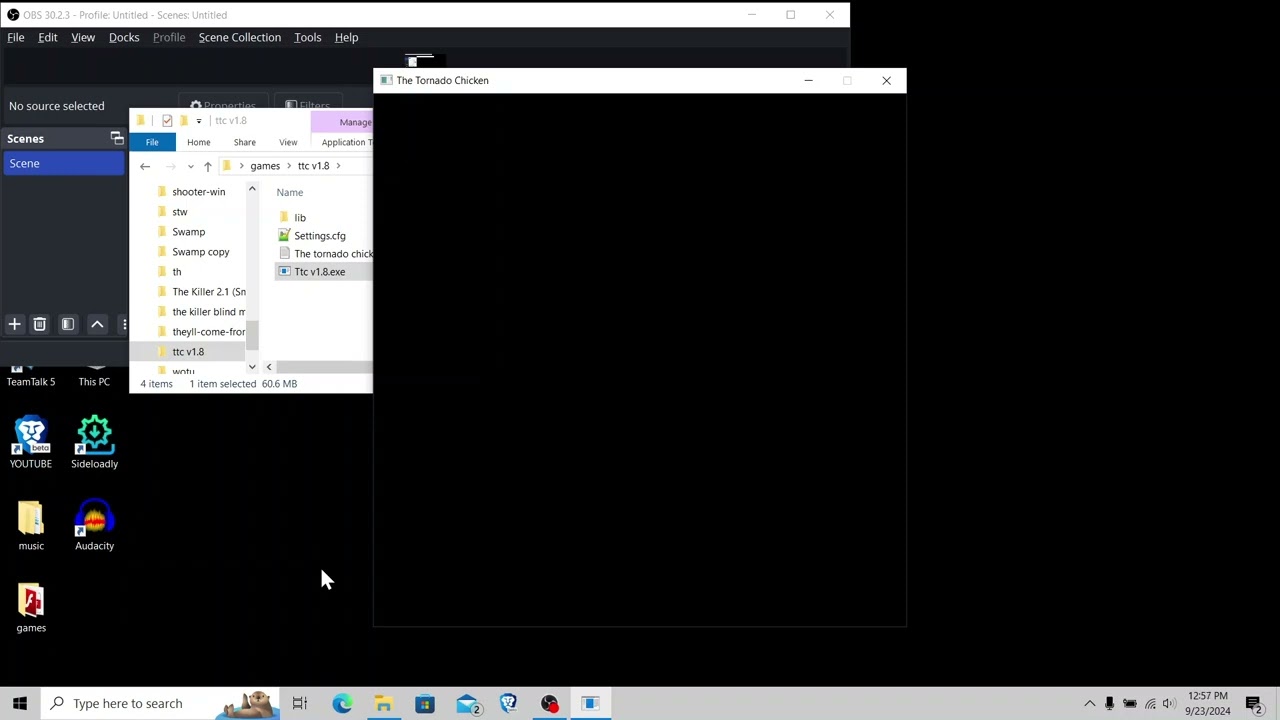Go back in File Explorer navigation

coord(145,166)
